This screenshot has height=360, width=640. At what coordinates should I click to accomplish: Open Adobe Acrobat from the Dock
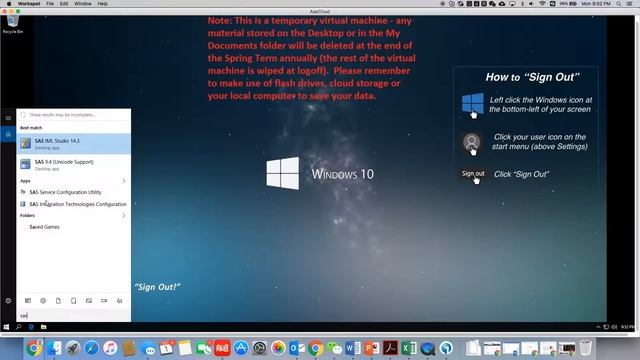click(390, 348)
